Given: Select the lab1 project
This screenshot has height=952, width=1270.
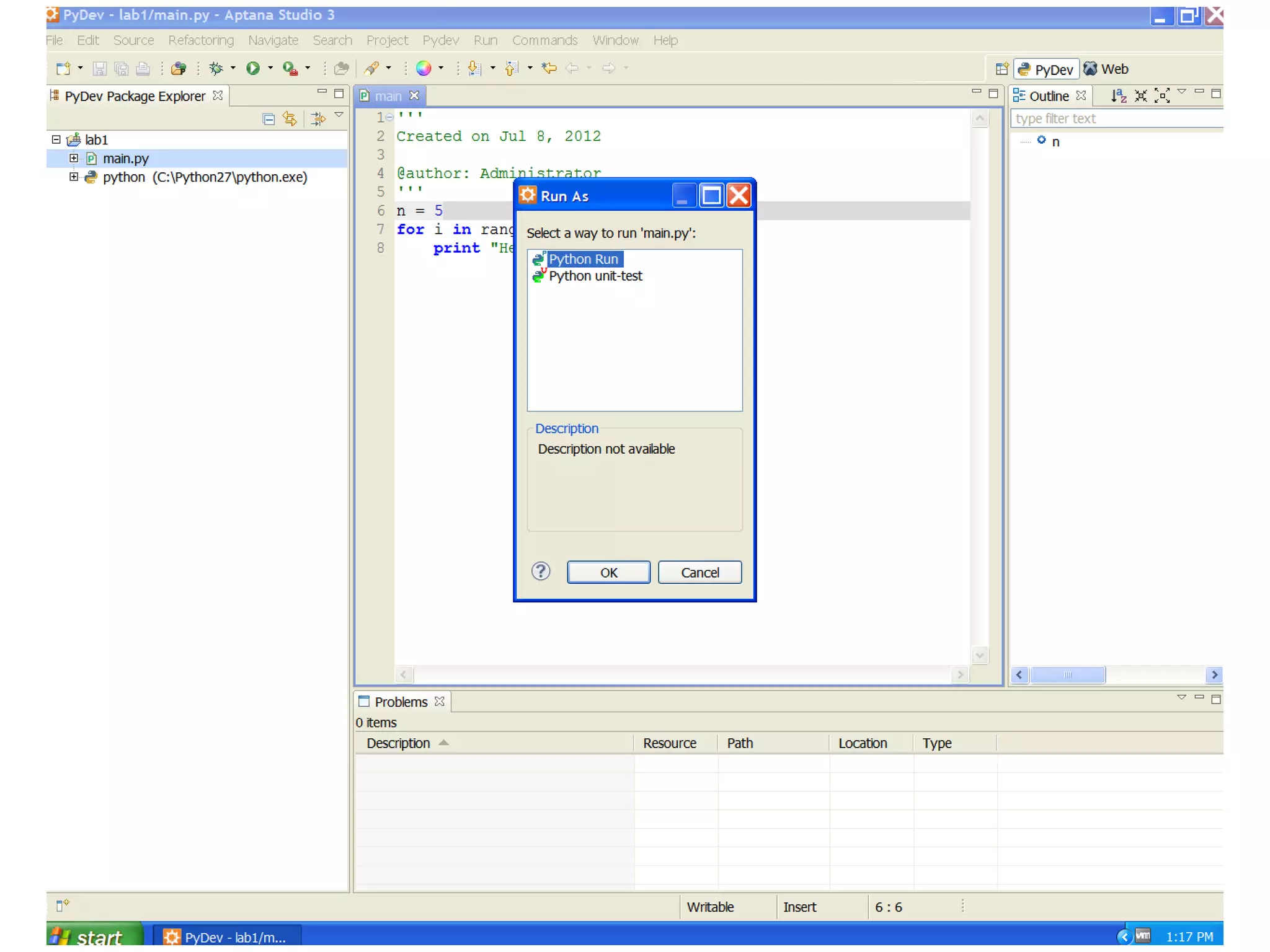Looking at the screenshot, I should (x=96, y=140).
